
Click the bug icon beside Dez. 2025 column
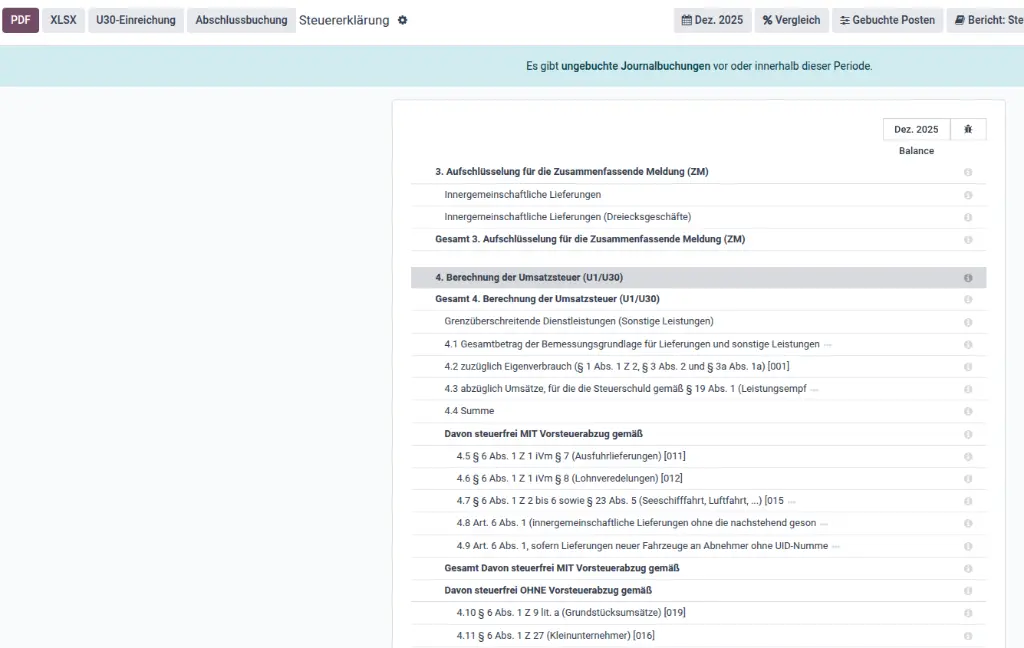[x=968, y=130]
